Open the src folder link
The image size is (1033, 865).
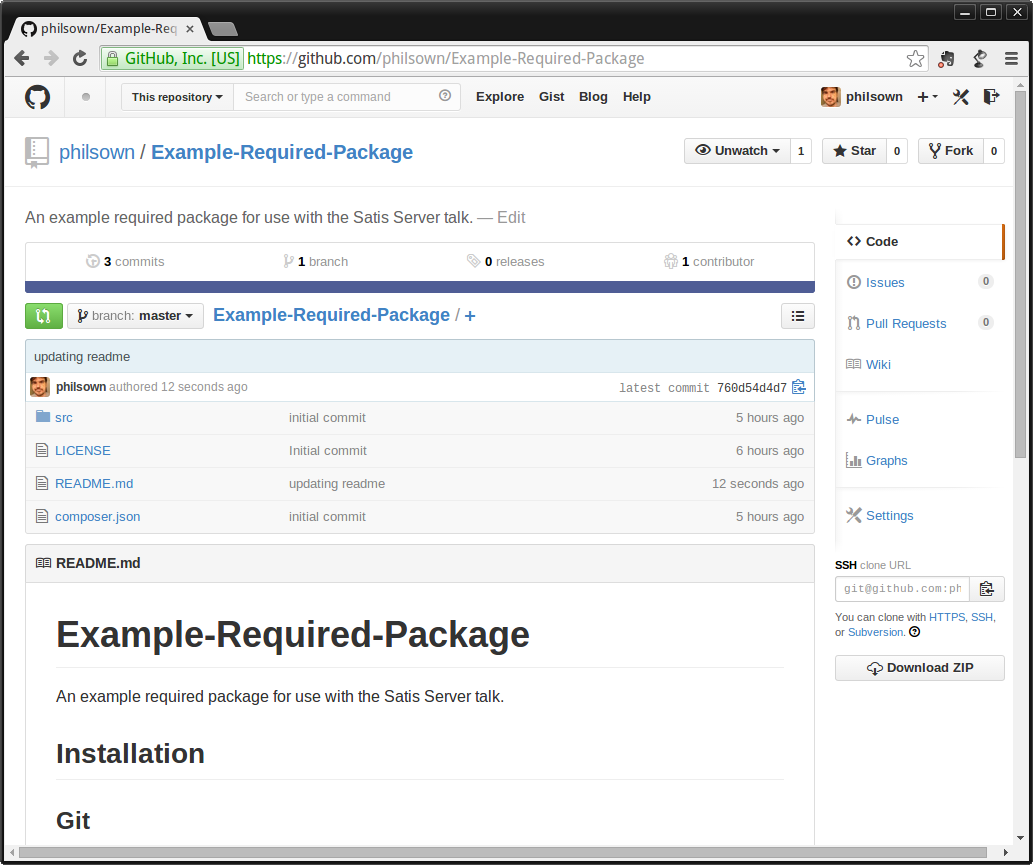click(x=64, y=418)
